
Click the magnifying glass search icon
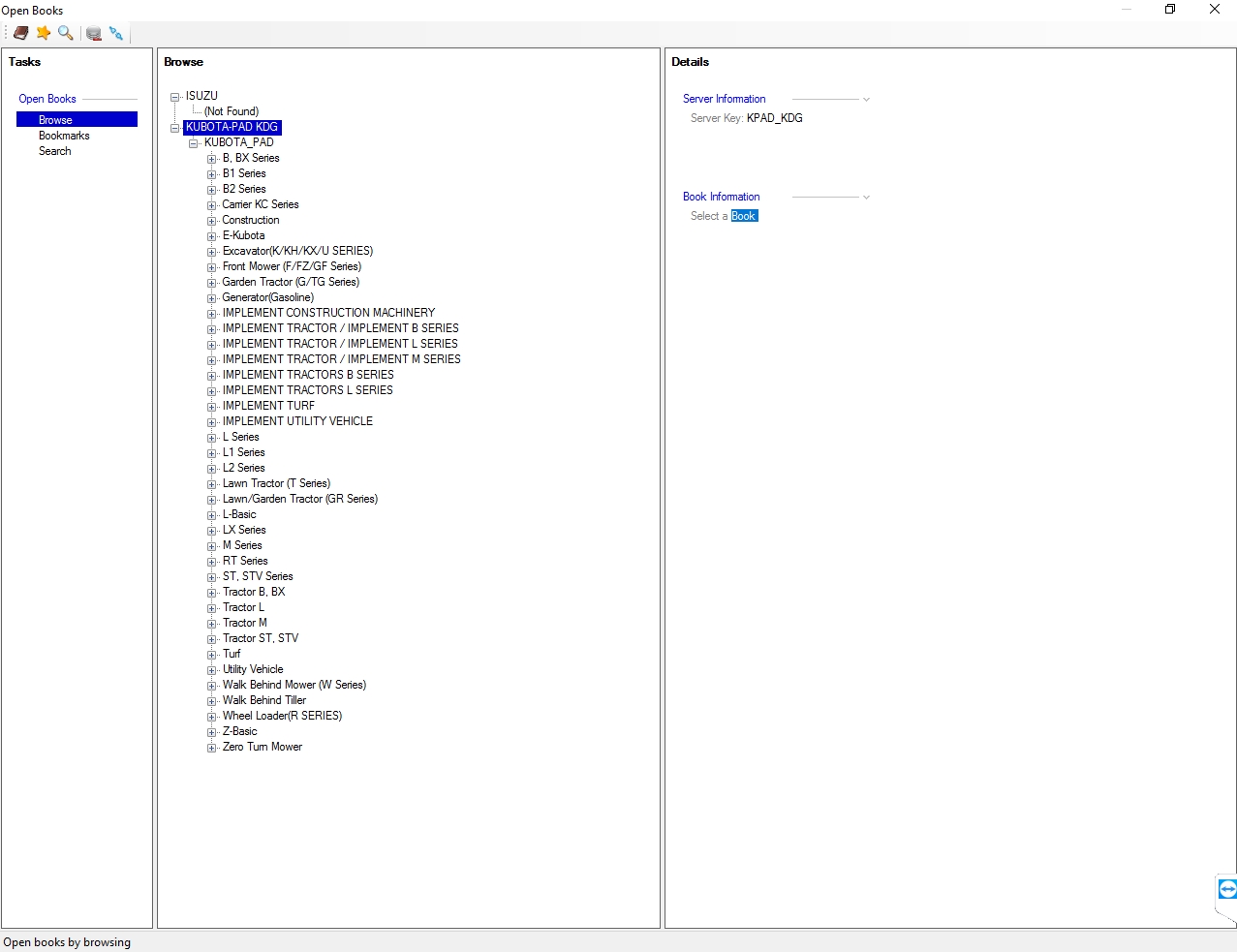click(66, 33)
